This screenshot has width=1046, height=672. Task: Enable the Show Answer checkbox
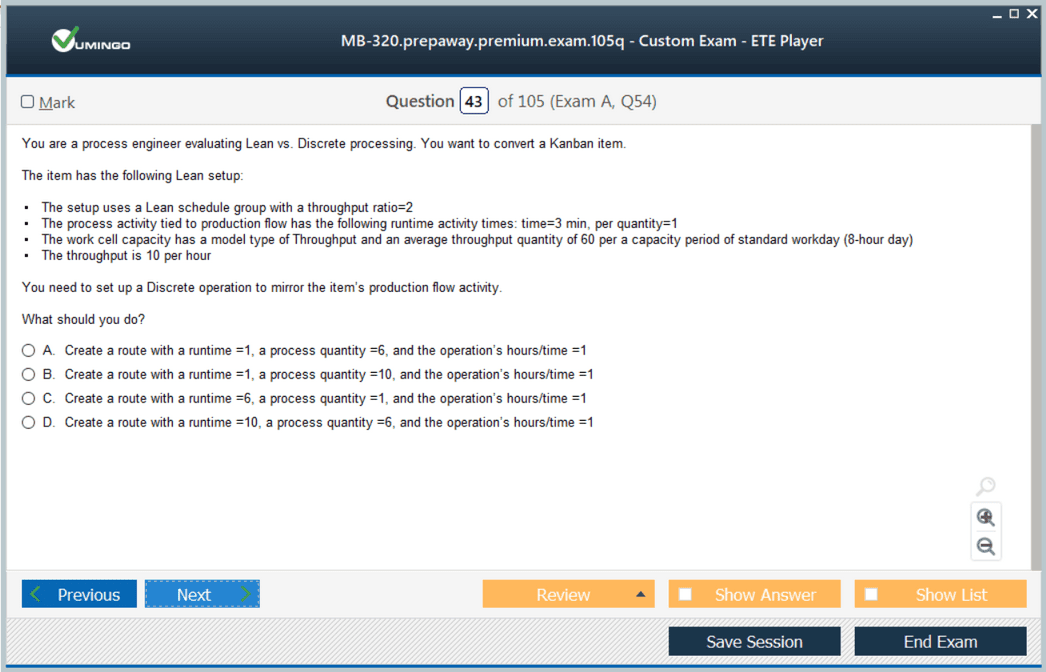click(685, 594)
